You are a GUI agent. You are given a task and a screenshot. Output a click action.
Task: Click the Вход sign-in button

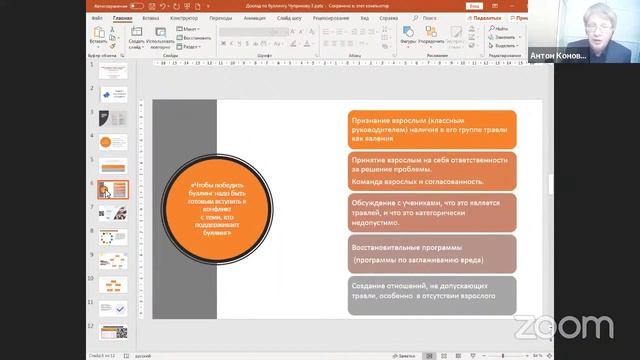point(474,6)
